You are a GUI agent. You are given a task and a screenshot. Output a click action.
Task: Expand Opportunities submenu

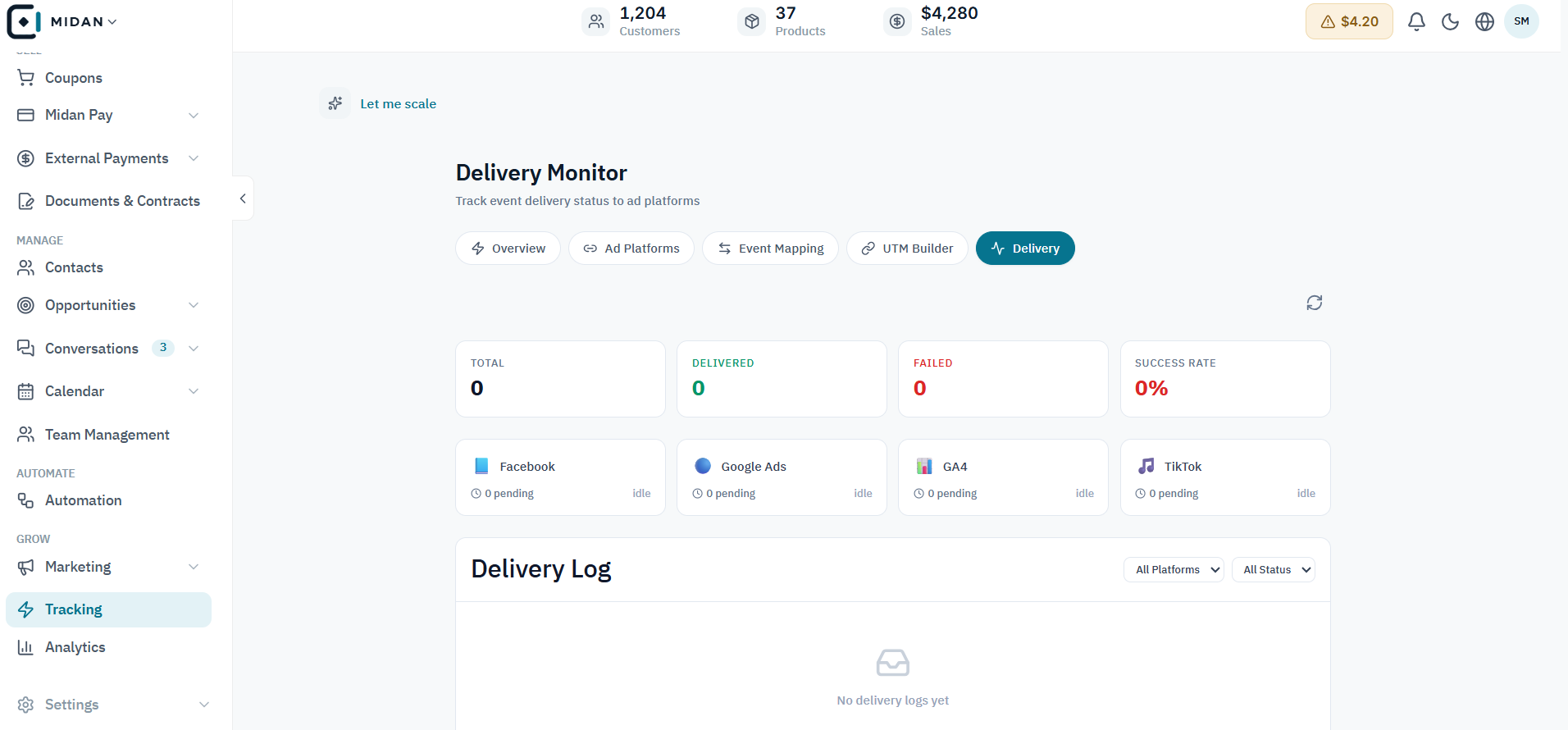tap(194, 305)
